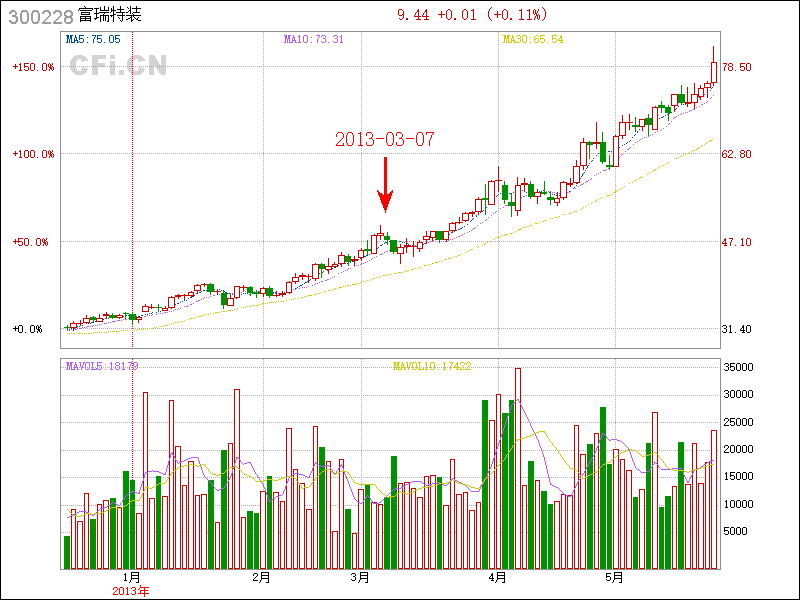The height and width of the screenshot is (600, 800).
Task: Select the MA5:75.05 indicator label
Action: (x=93, y=40)
